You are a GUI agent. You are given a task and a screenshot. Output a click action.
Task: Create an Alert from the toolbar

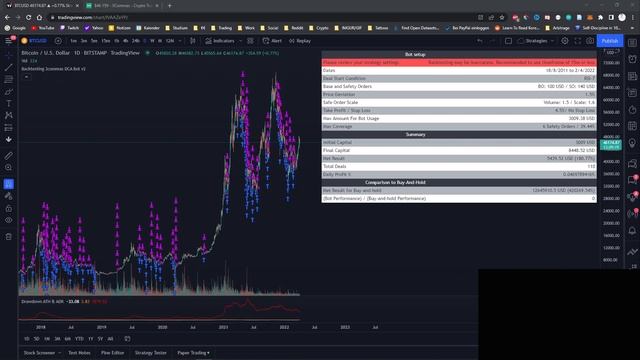[272, 41]
